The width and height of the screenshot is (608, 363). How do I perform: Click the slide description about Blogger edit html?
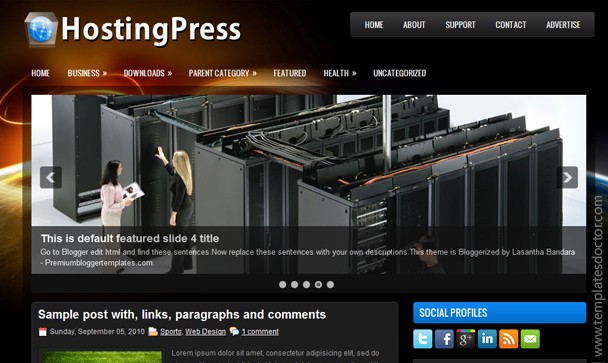click(307, 257)
